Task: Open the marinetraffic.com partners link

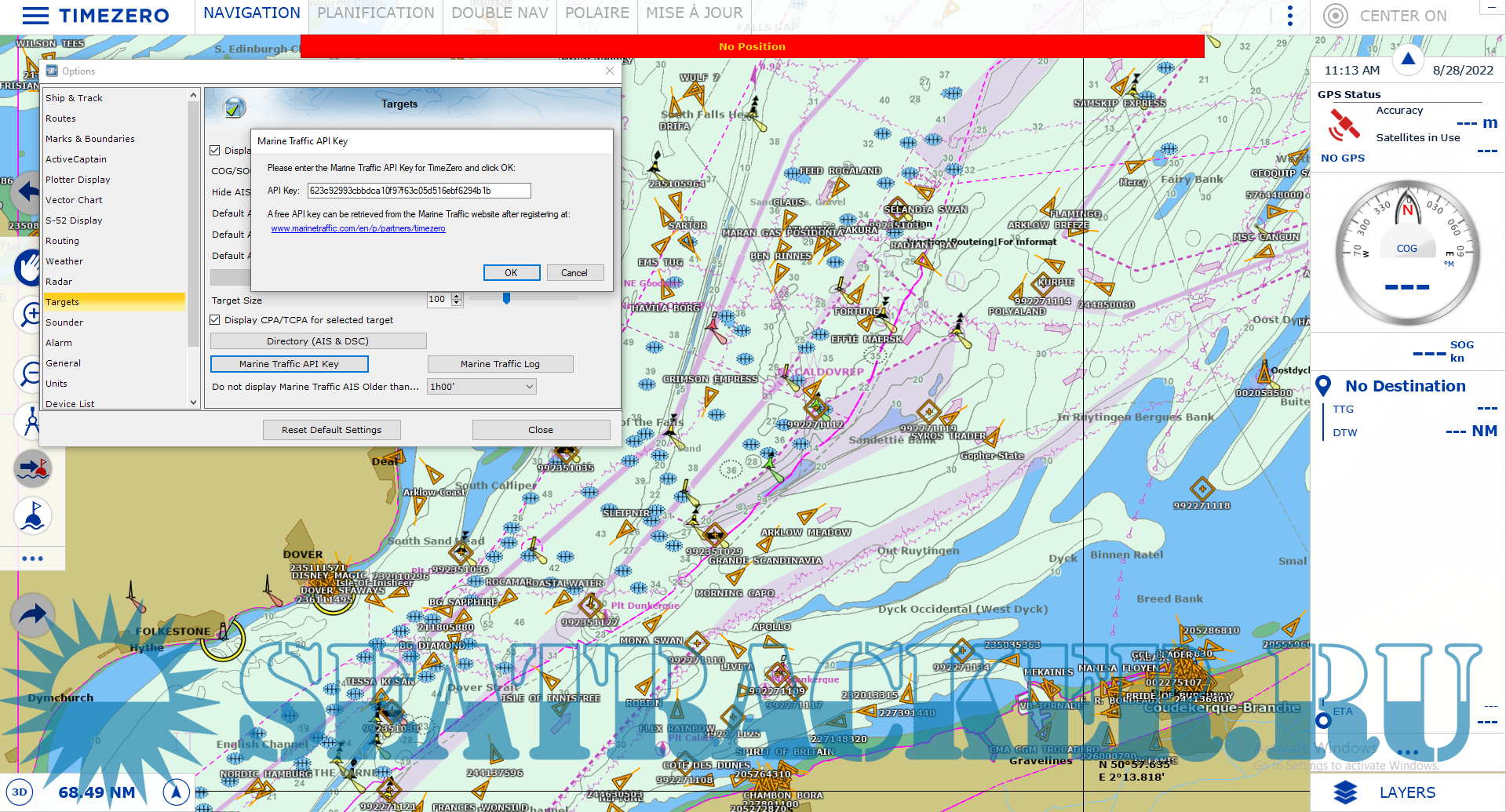Action: coord(358,229)
